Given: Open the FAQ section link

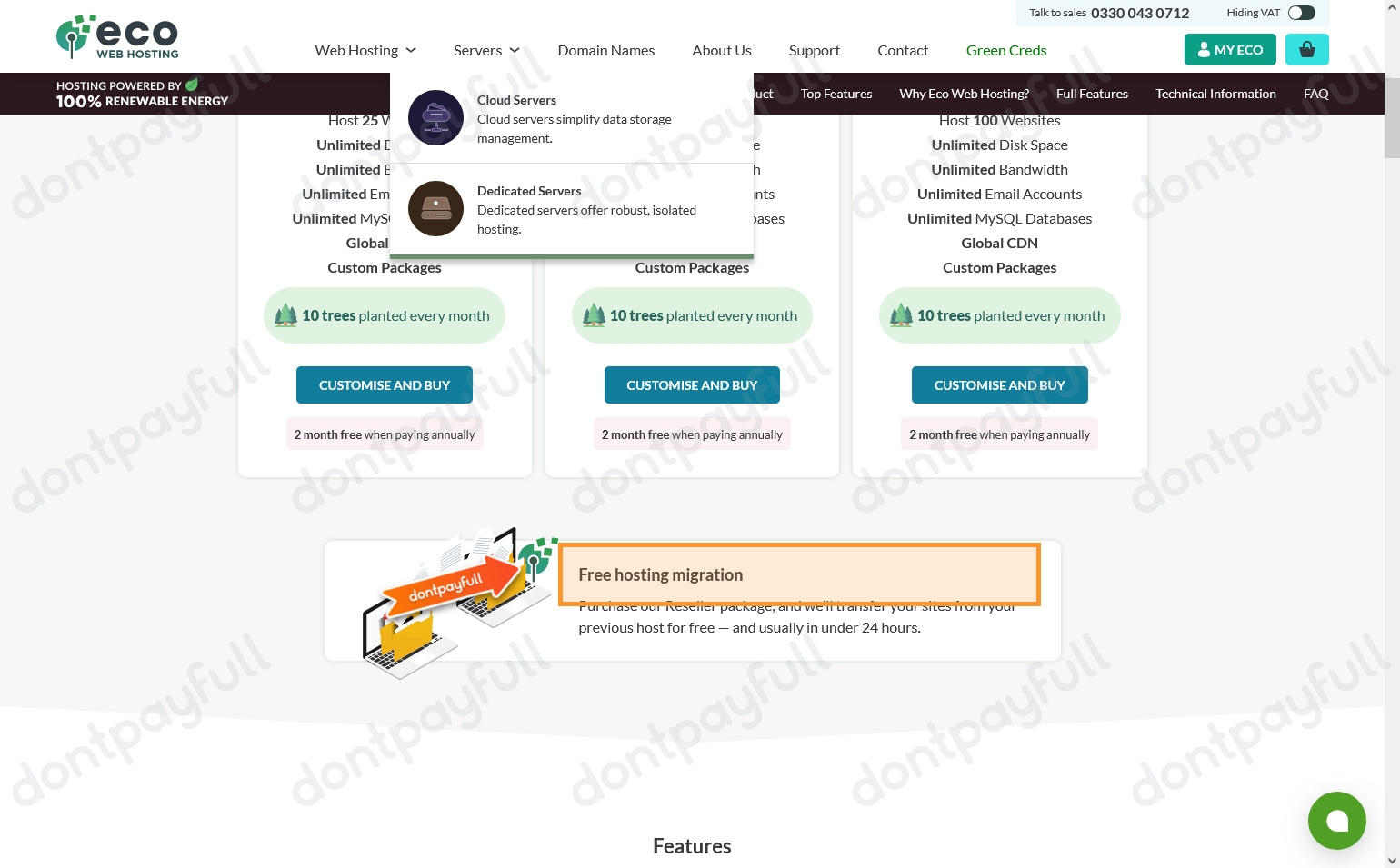Looking at the screenshot, I should pyautogui.click(x=1315, y=94).
